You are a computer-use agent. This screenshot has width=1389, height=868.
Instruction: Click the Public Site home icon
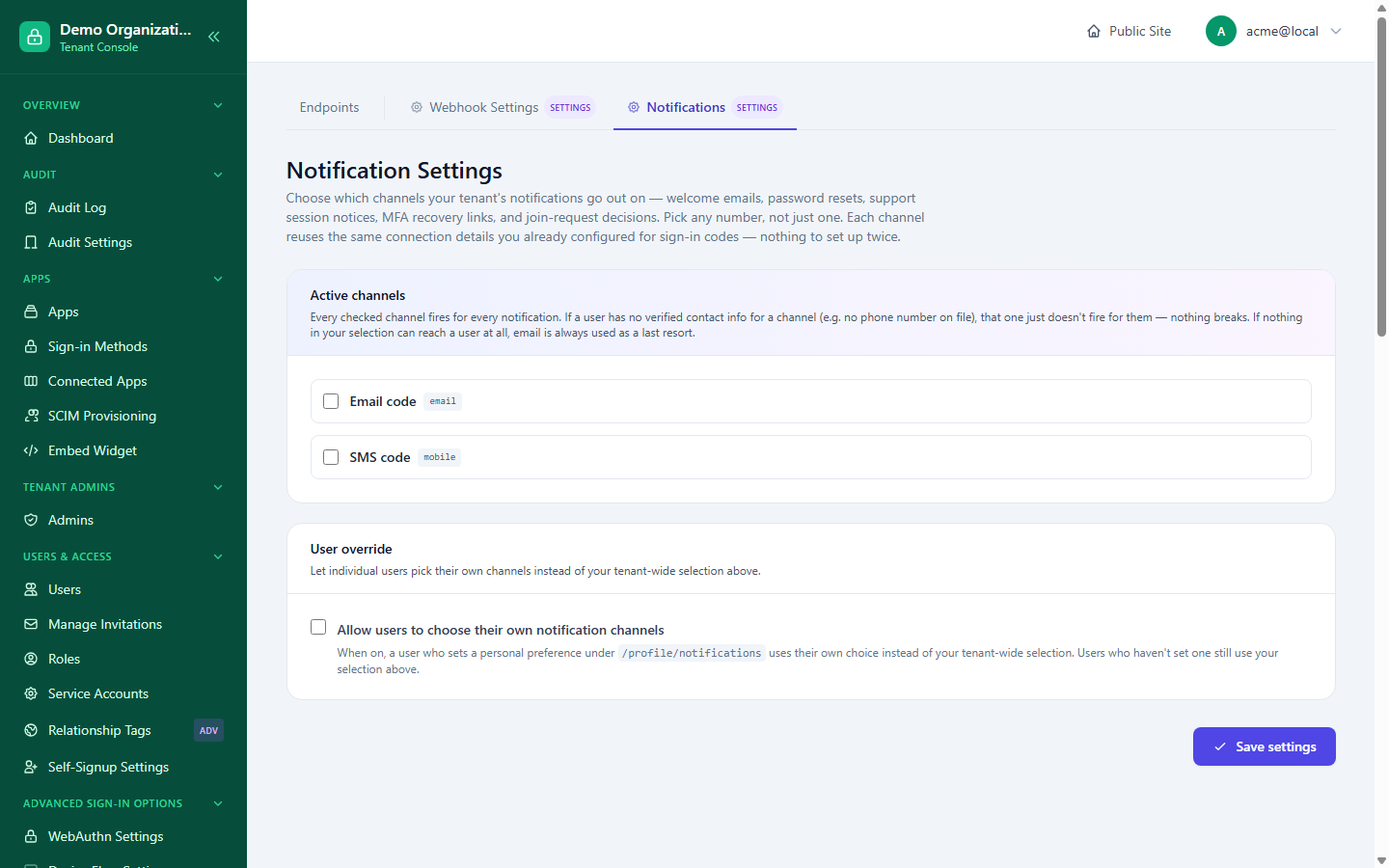tap(1094, 31)
